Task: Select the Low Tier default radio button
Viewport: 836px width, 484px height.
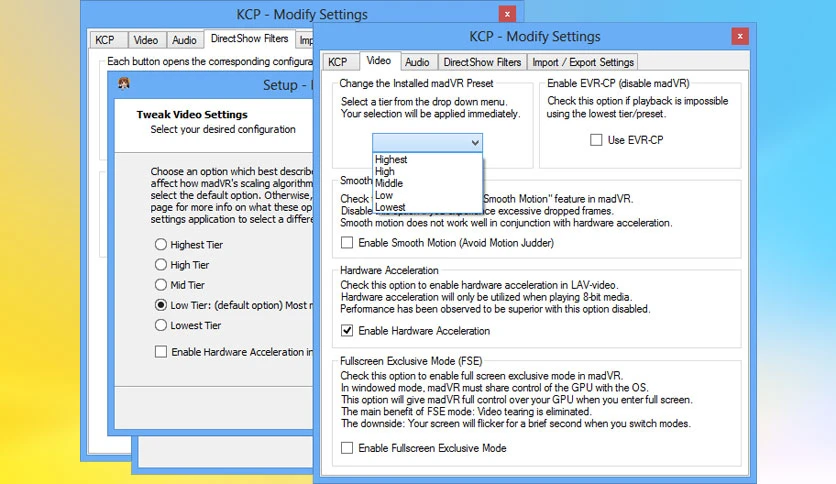Action: coord(160,305)
